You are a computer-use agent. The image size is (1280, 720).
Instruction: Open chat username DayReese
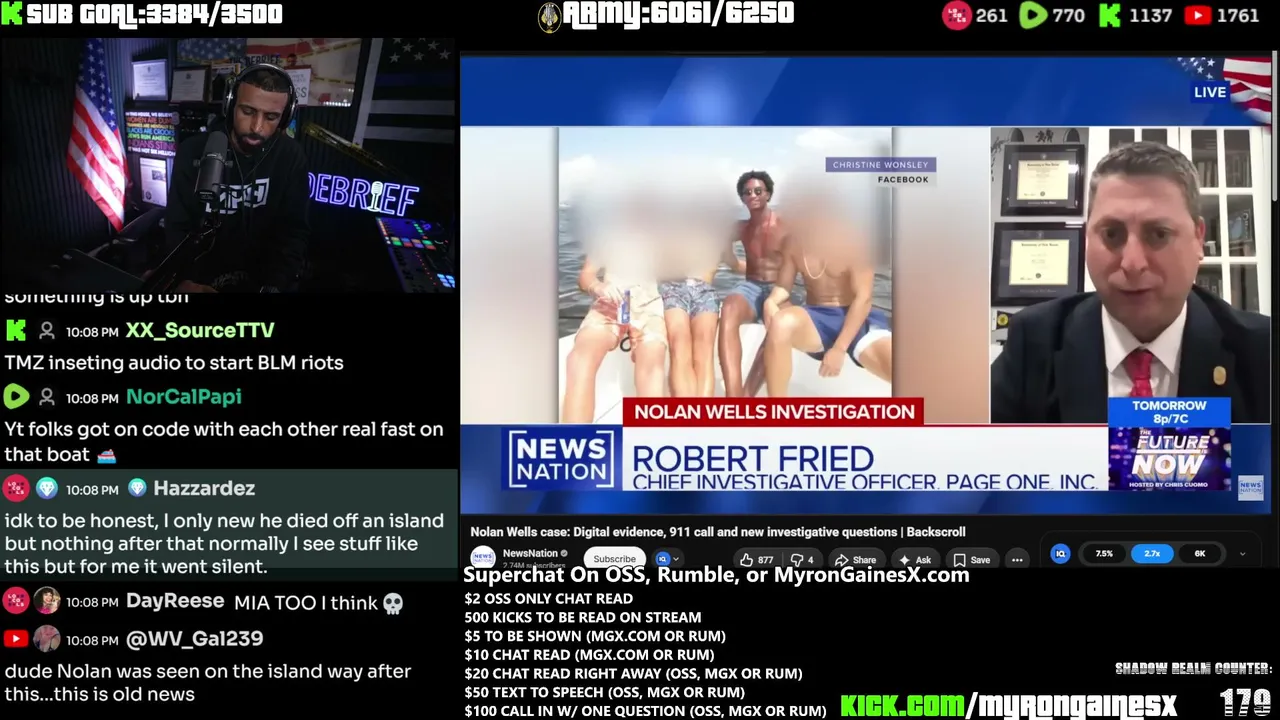[175, 601]
